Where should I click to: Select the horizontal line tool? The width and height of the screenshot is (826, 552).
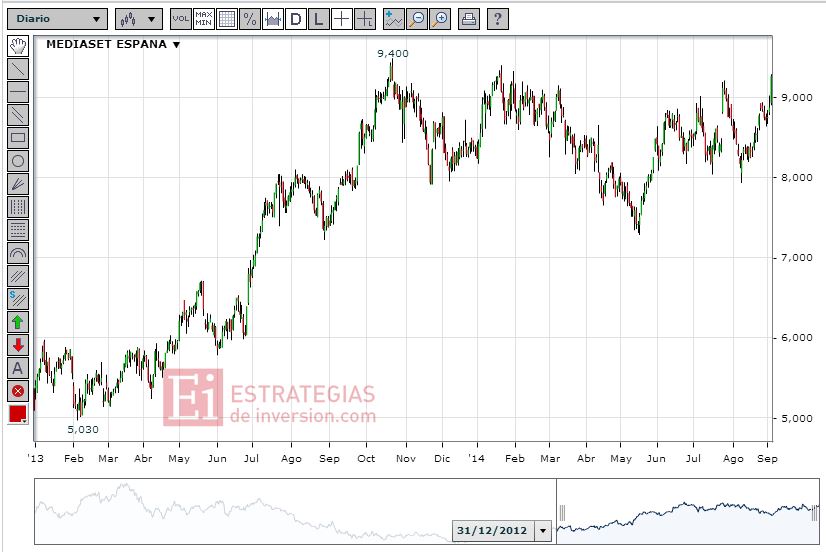coord(18,92)
